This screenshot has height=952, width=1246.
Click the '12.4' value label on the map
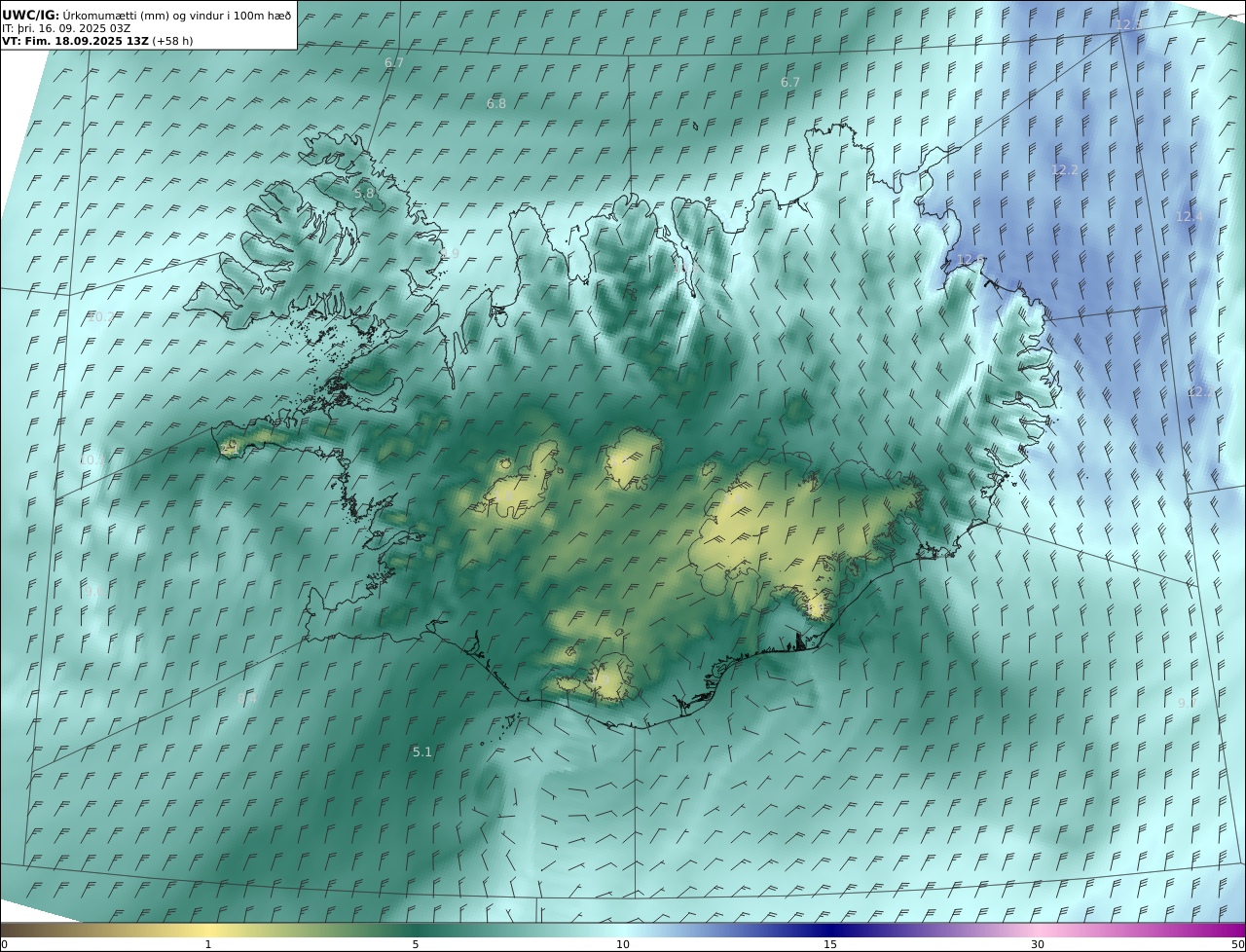[x=1190, y=216]
